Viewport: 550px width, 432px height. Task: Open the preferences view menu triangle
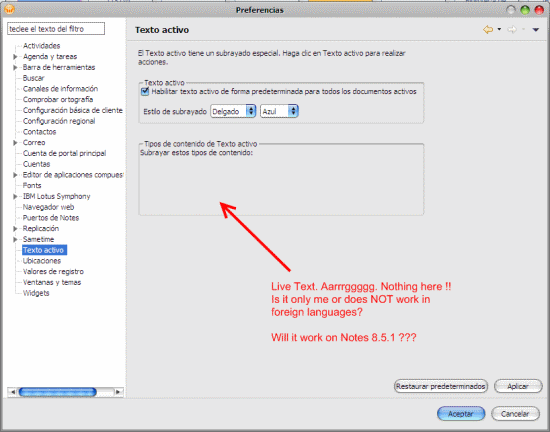[536, 30]
